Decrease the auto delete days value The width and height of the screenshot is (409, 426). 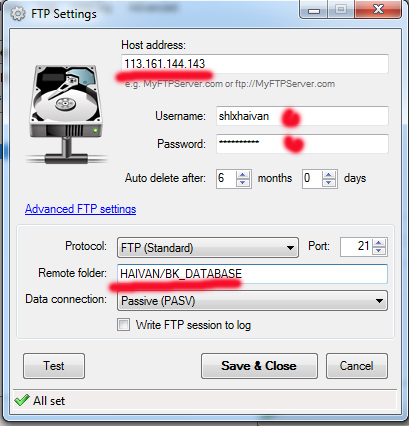click(329, 183)
